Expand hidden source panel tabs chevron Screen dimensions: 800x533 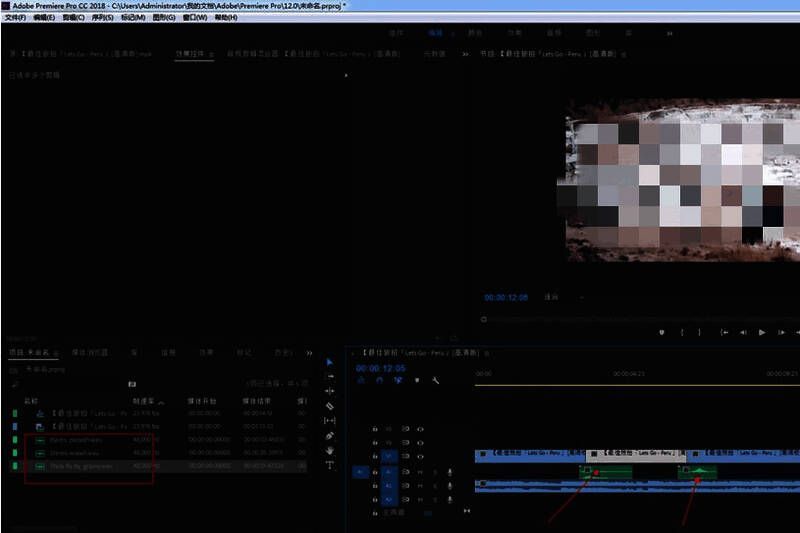pyautogui.click(x=465, y=54)
